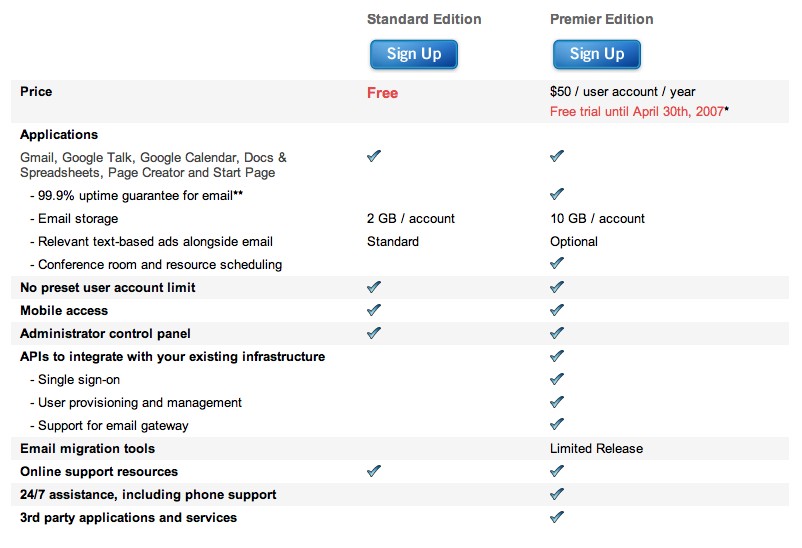Click Premier checkmark for 24/7 assistance
802x548 pixels.
point(557,494)
